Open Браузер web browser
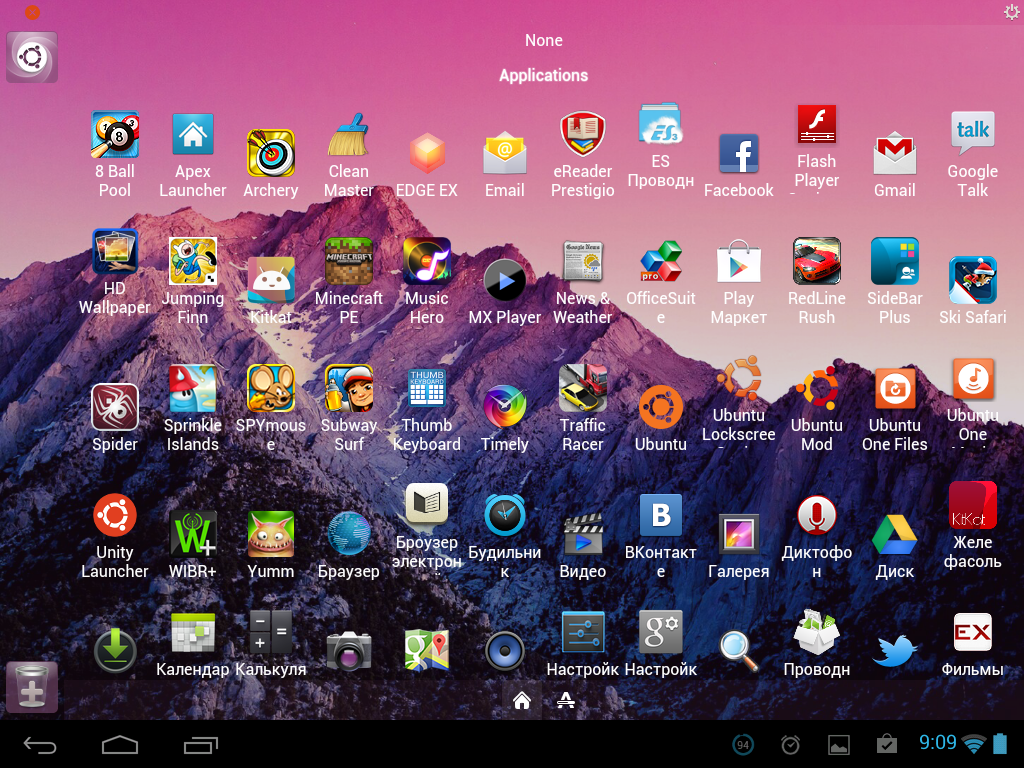1024x768 pixels. click(349, 534)
